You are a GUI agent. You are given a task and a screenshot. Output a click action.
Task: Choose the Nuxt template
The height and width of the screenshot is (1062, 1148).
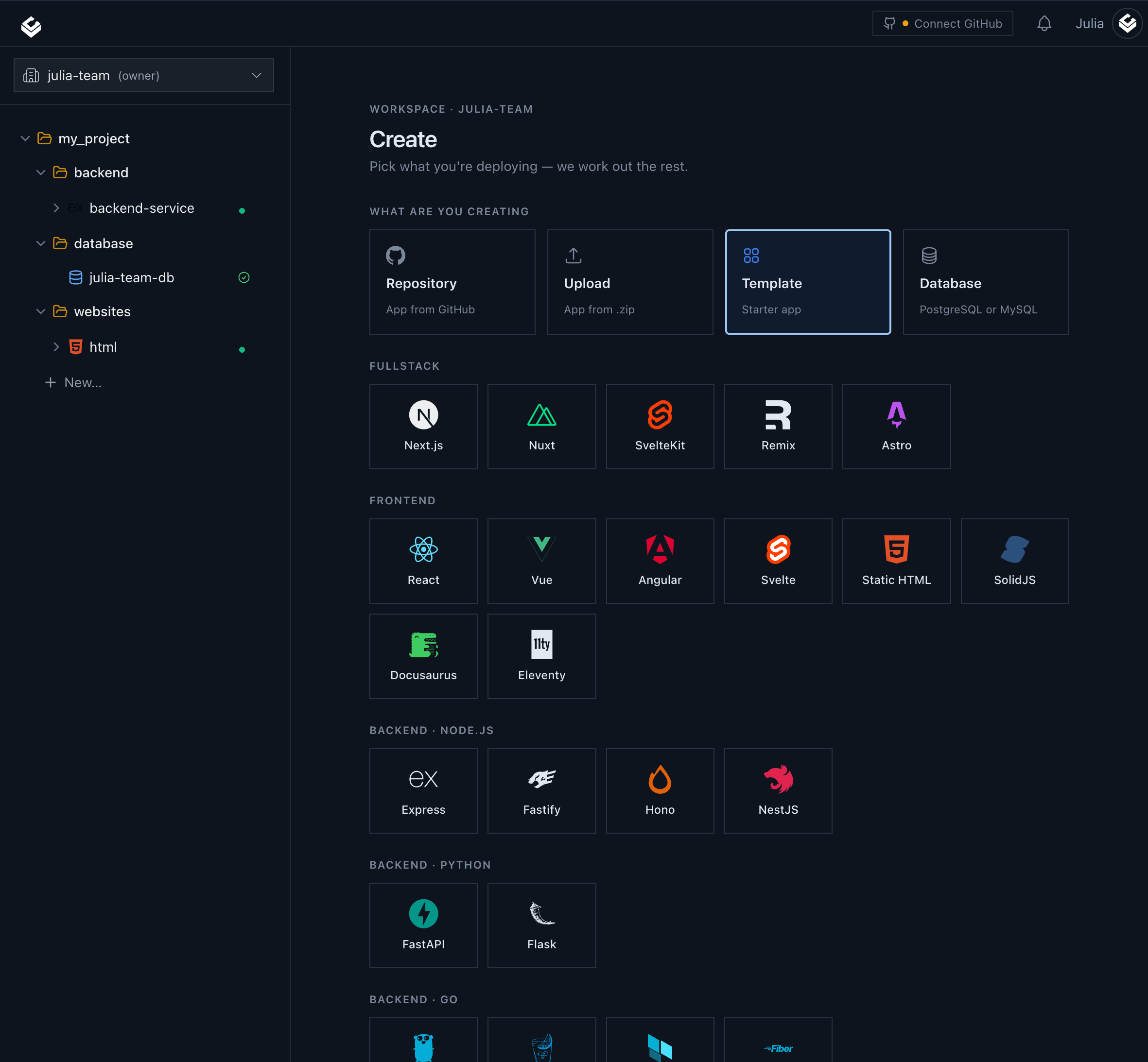(x=541, y=427)
